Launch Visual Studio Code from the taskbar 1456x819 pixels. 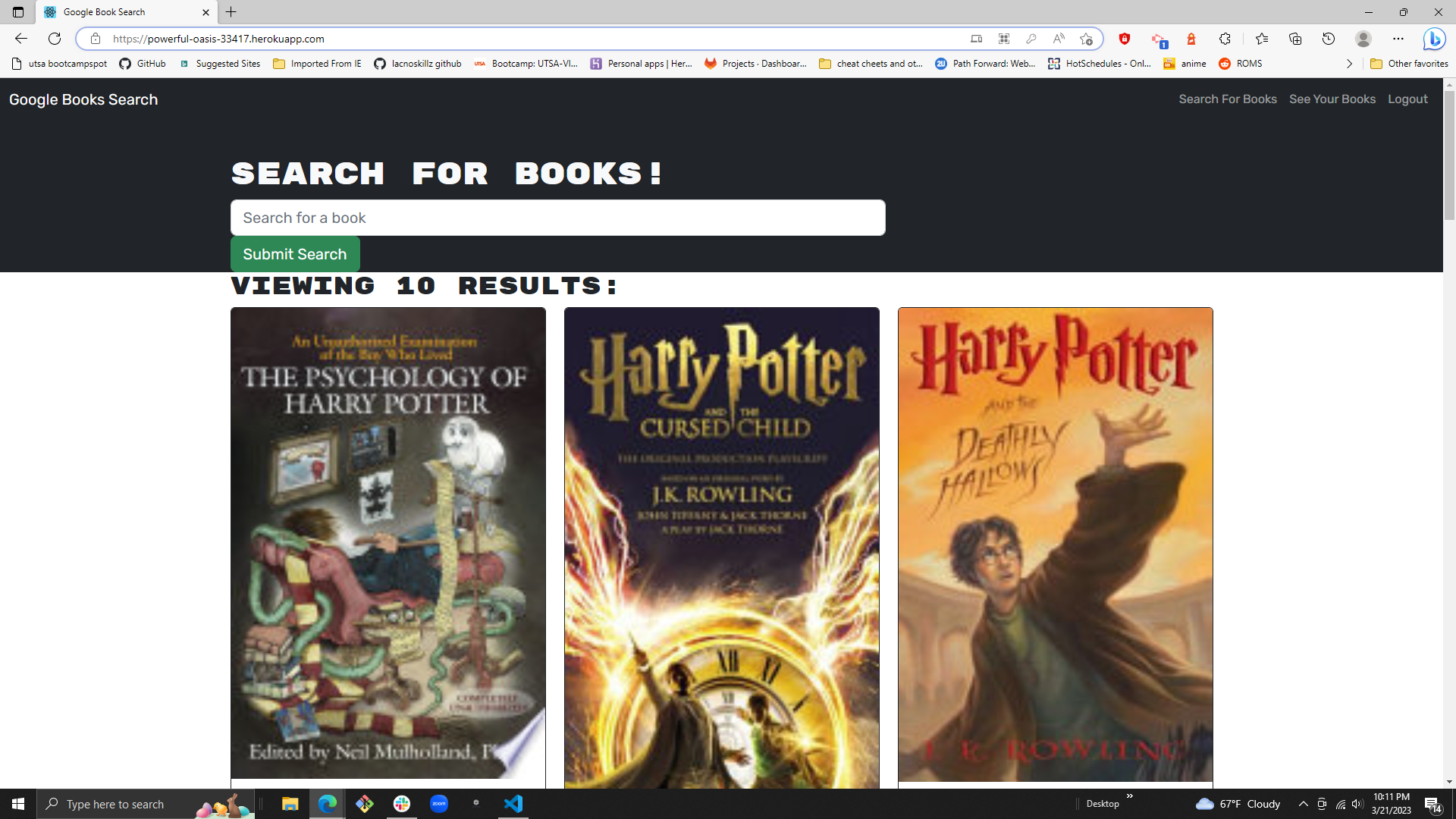tap(514, 804)
